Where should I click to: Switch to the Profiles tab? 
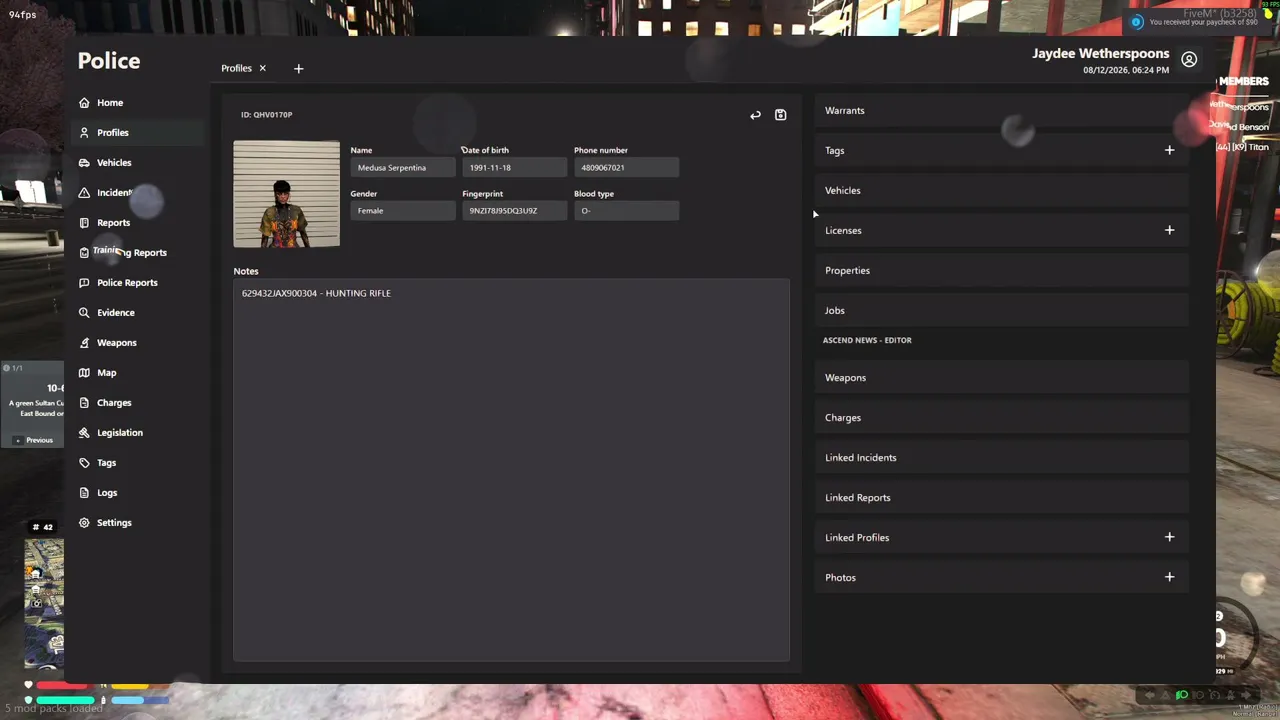[x=237, y=68]
